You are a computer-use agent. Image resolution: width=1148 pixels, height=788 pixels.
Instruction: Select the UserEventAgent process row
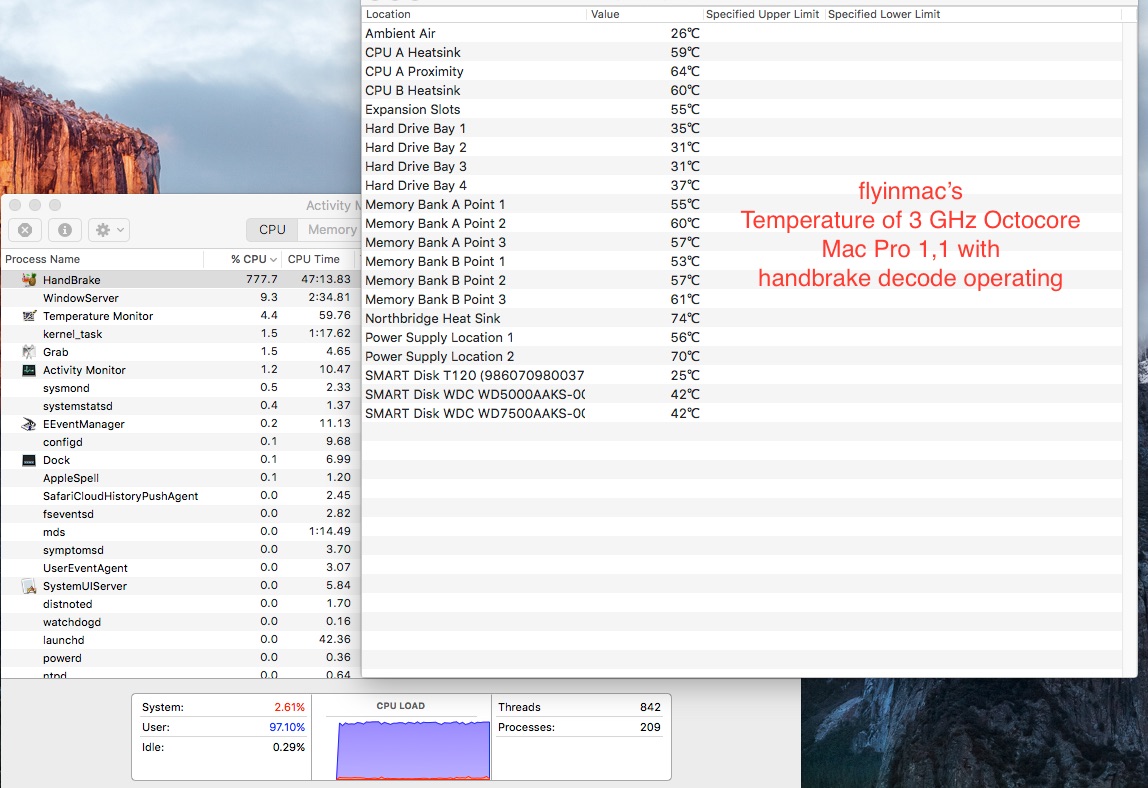179,568
